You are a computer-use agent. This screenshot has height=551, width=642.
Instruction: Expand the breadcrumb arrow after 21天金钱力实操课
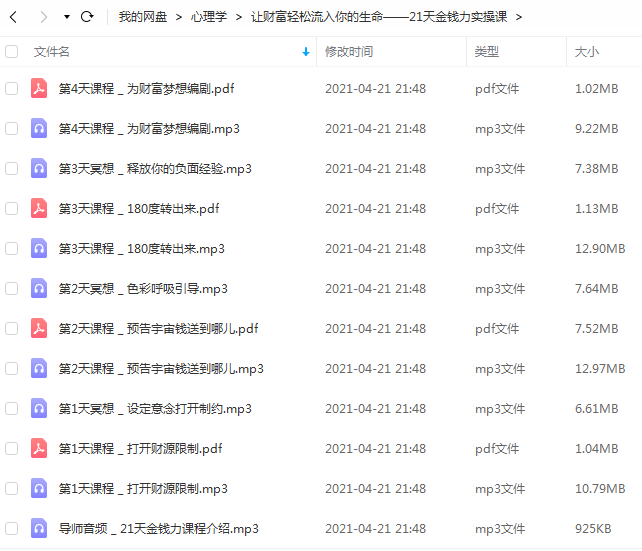point(519,17)
